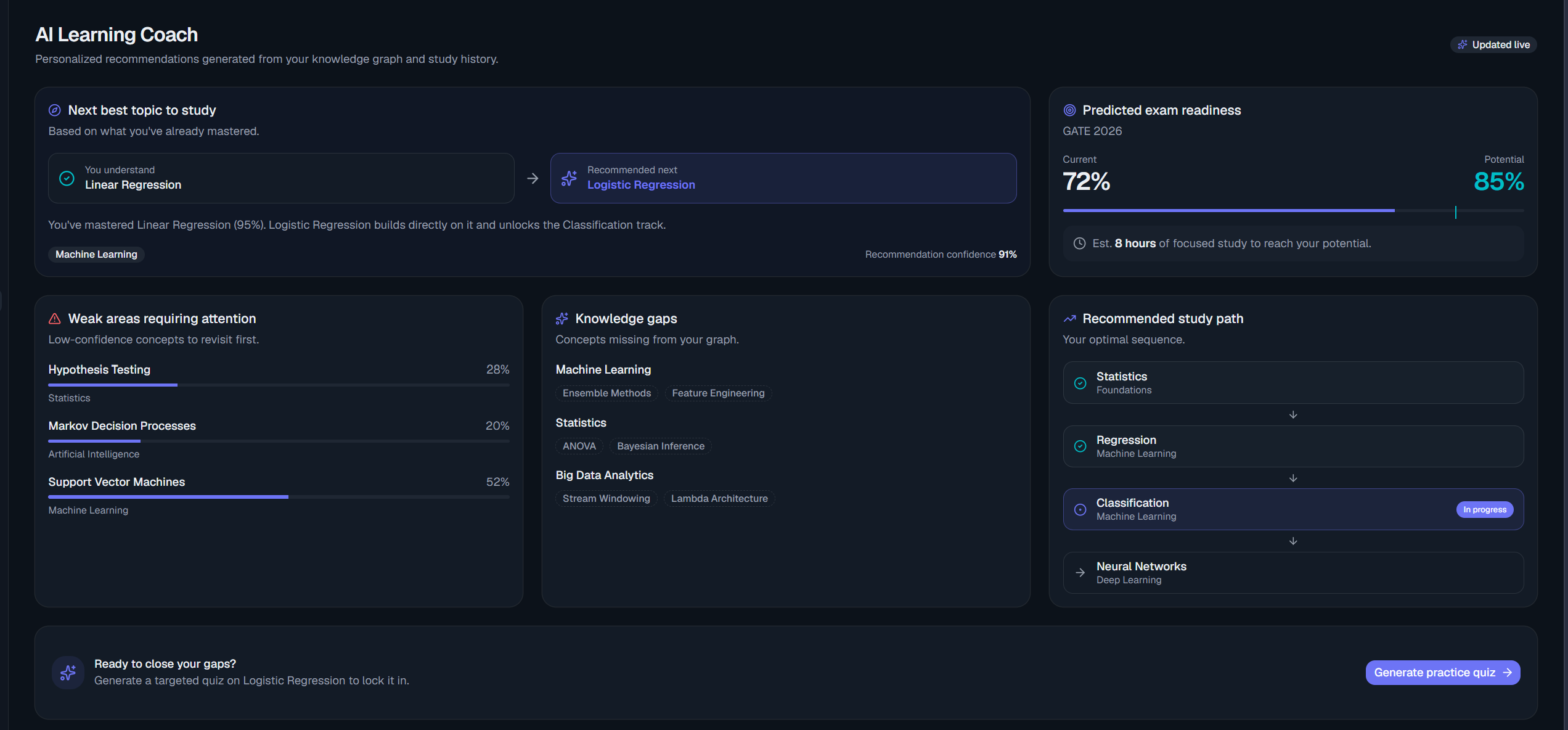The width and height of the screenshot is (1568, 730).
Task: Select the Ensemble Methods gap chip
Action: point(606,393)
